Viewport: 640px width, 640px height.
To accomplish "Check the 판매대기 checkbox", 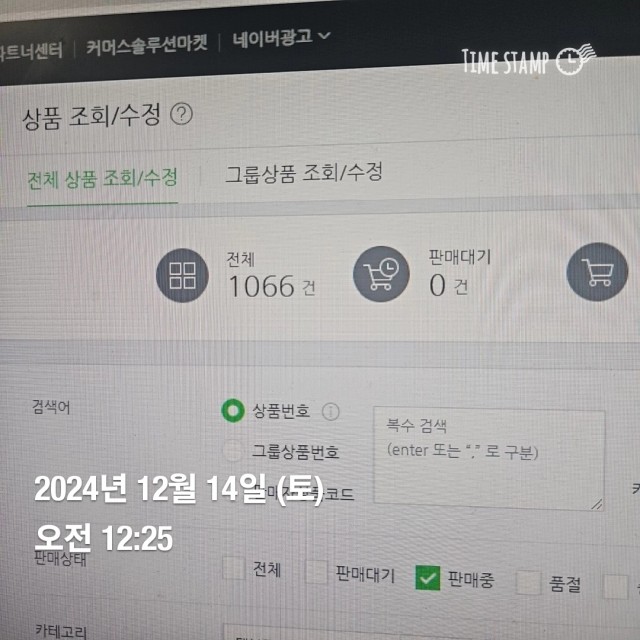I will pyautogui.click(x=317, y=572).
